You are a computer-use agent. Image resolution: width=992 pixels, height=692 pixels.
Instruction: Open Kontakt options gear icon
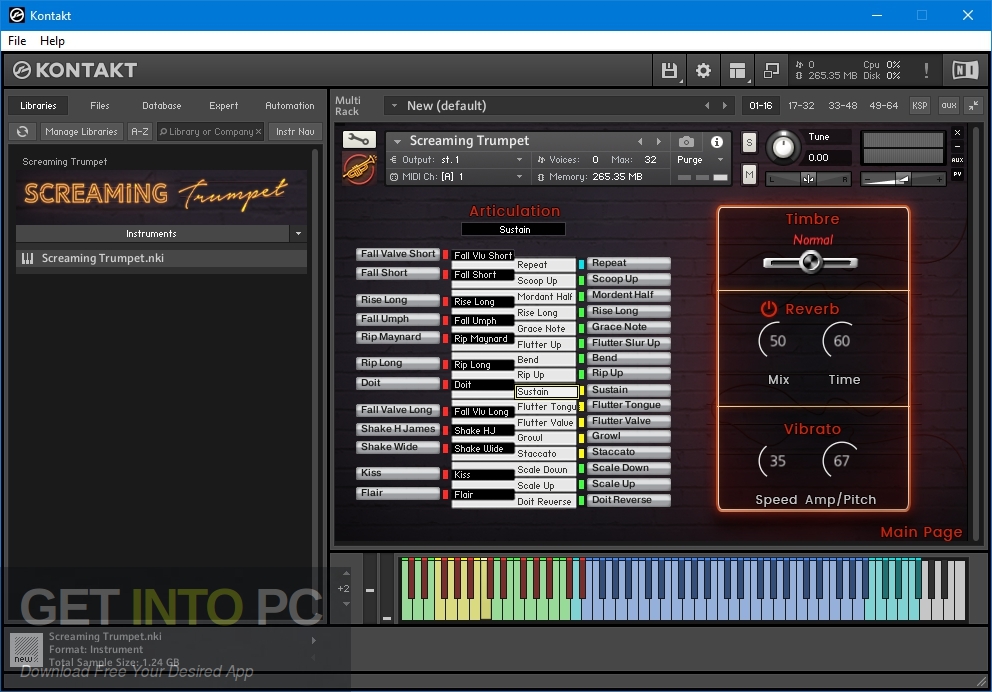703,70
